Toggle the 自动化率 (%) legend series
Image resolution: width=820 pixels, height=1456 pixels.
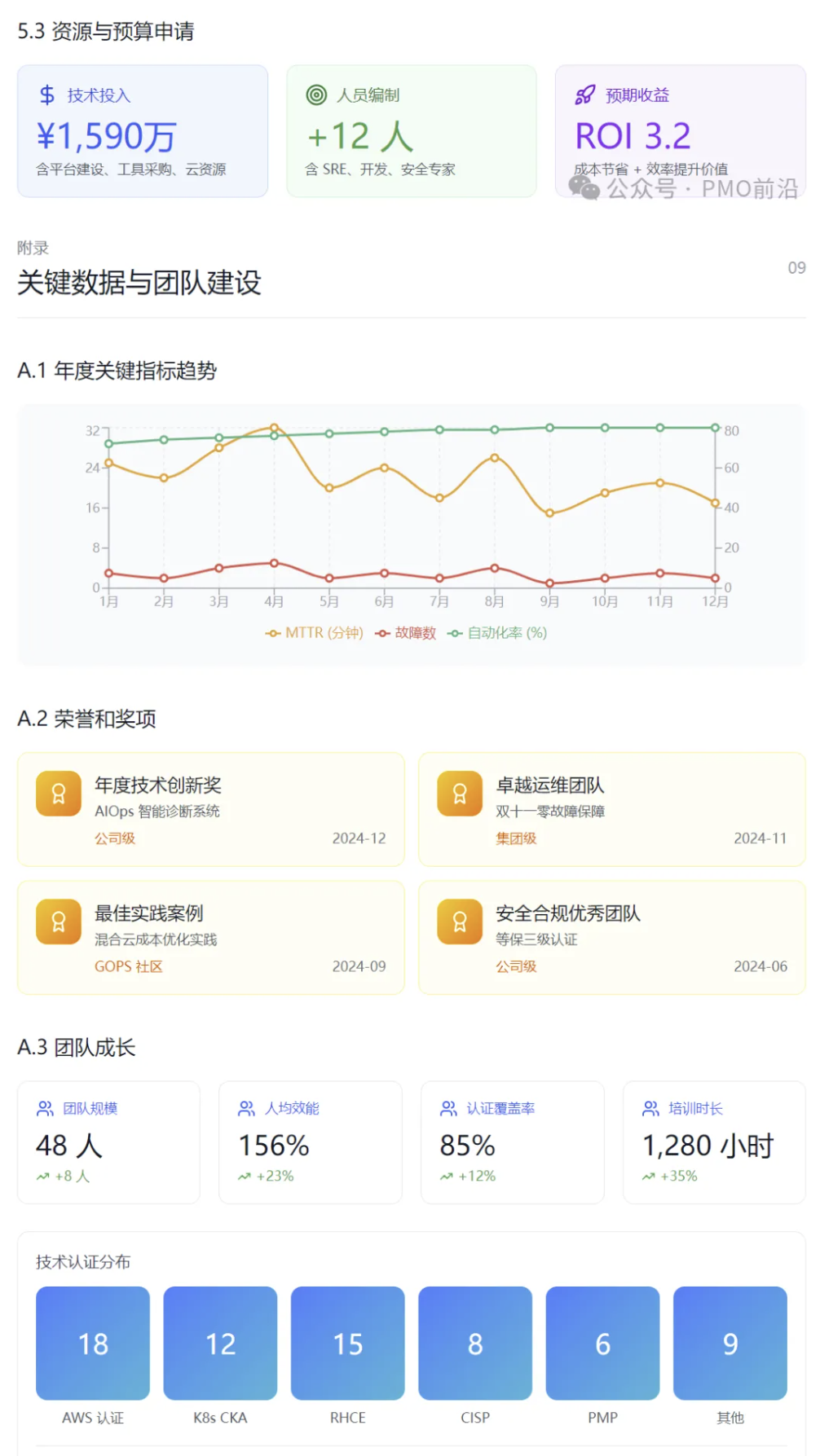tap(497, 633)
